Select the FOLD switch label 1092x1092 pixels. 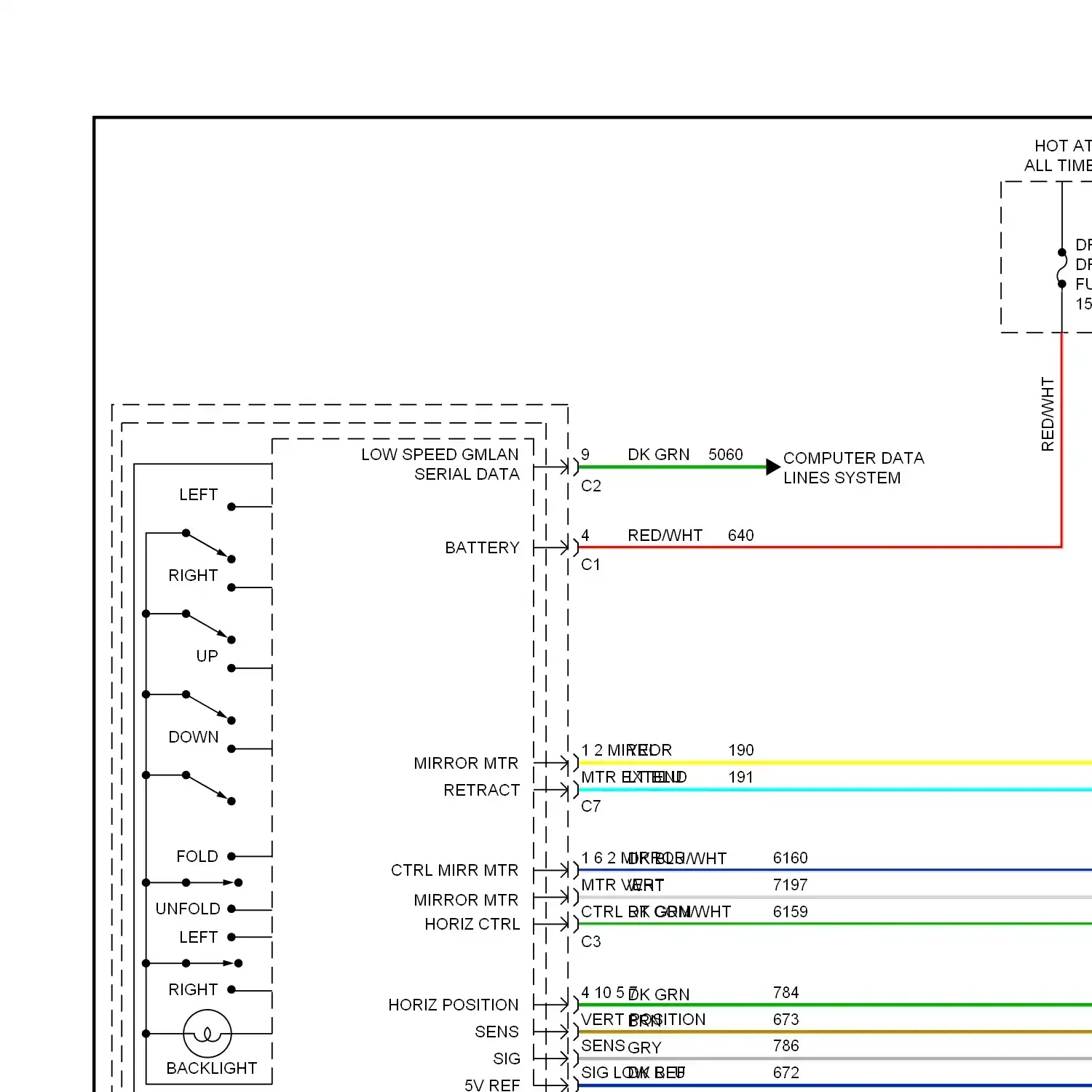(197, 856)
